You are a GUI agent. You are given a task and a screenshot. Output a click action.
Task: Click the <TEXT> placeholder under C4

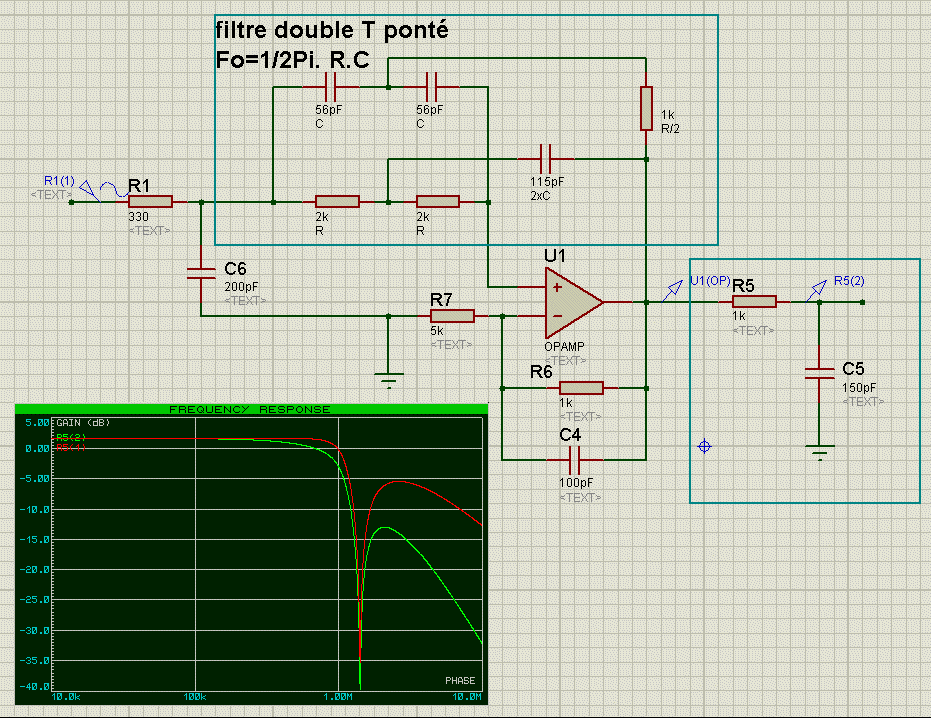click(580, 497)
